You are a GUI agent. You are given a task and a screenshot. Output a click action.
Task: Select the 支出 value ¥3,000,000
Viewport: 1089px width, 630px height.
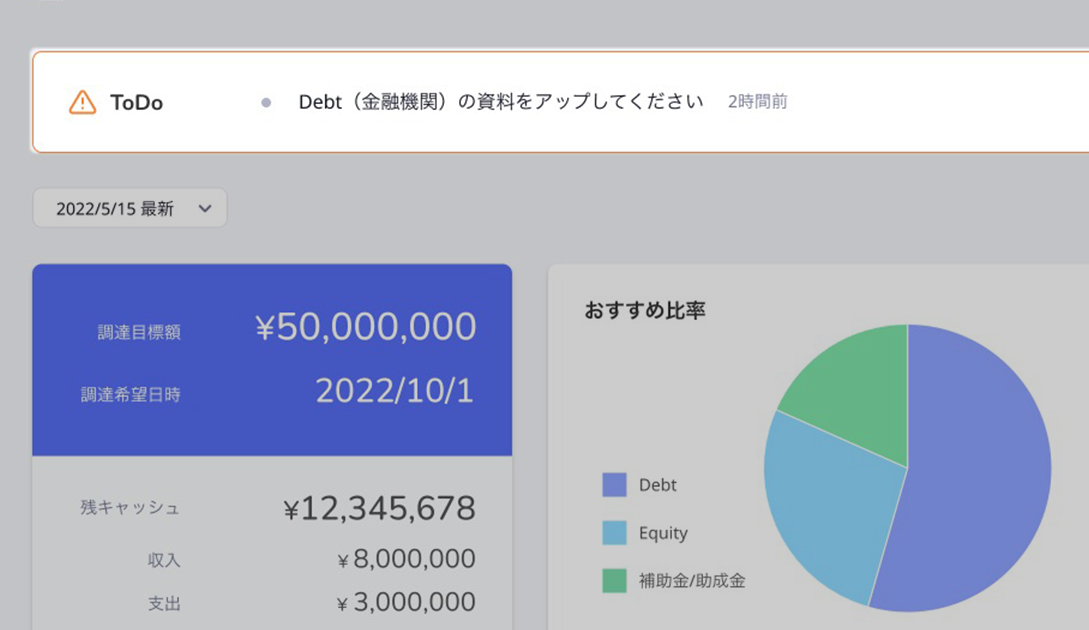tap(405, 603)
